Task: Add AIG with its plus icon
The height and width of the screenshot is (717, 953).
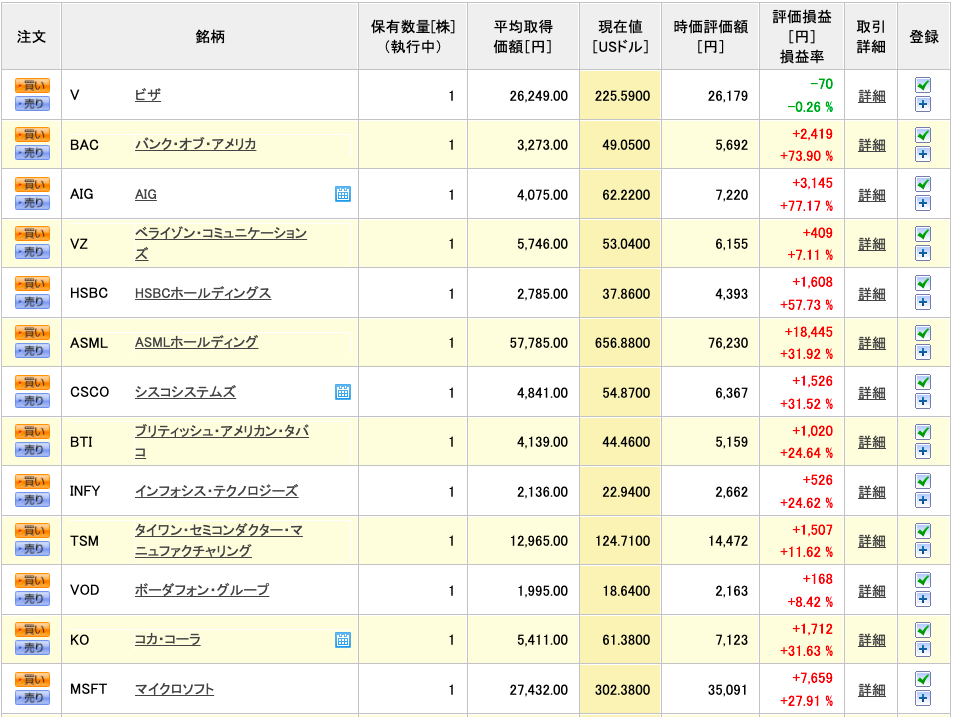Action: point(923,203)
